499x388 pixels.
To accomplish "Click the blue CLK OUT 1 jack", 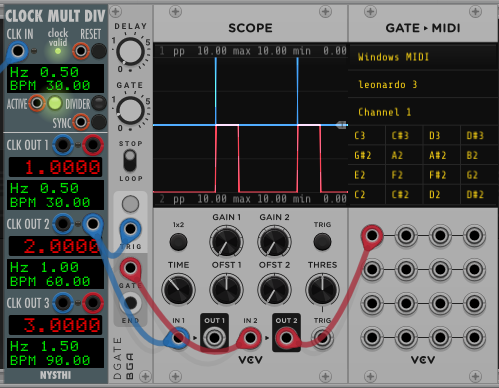I will (63, 145).
